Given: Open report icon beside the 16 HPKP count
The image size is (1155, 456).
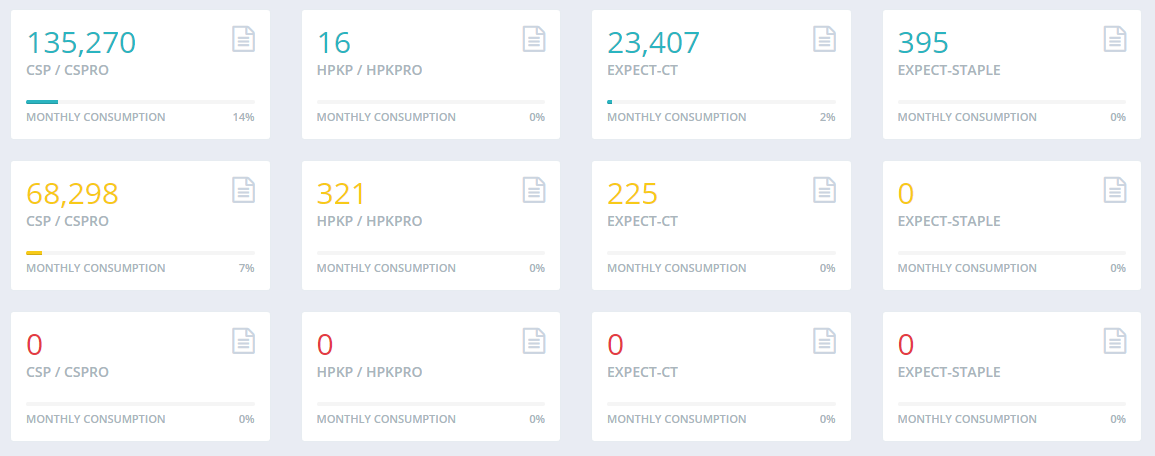Looking at the screenshot, I should 534,39.
